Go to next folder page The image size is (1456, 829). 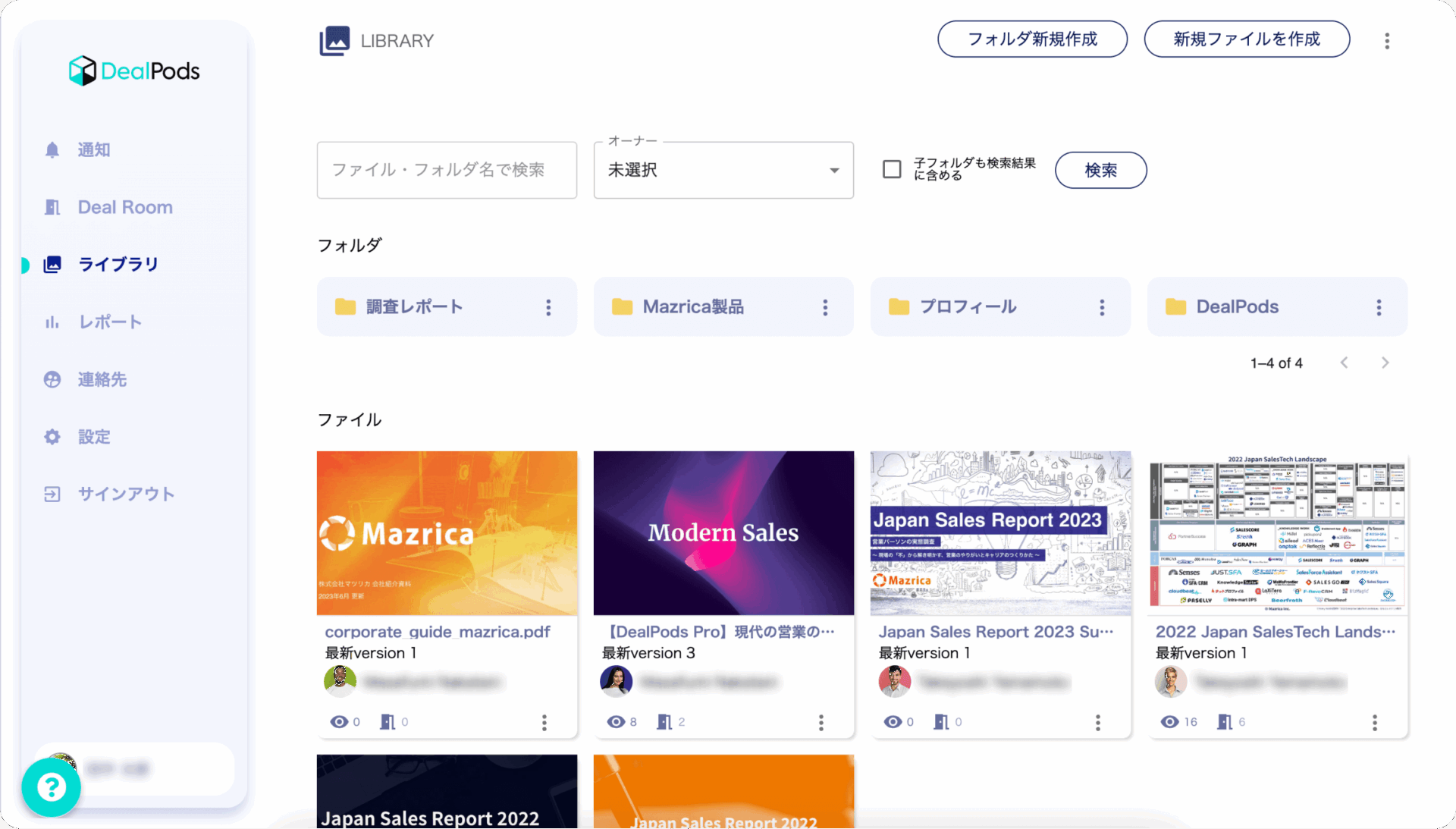[x=1385, y=363]
